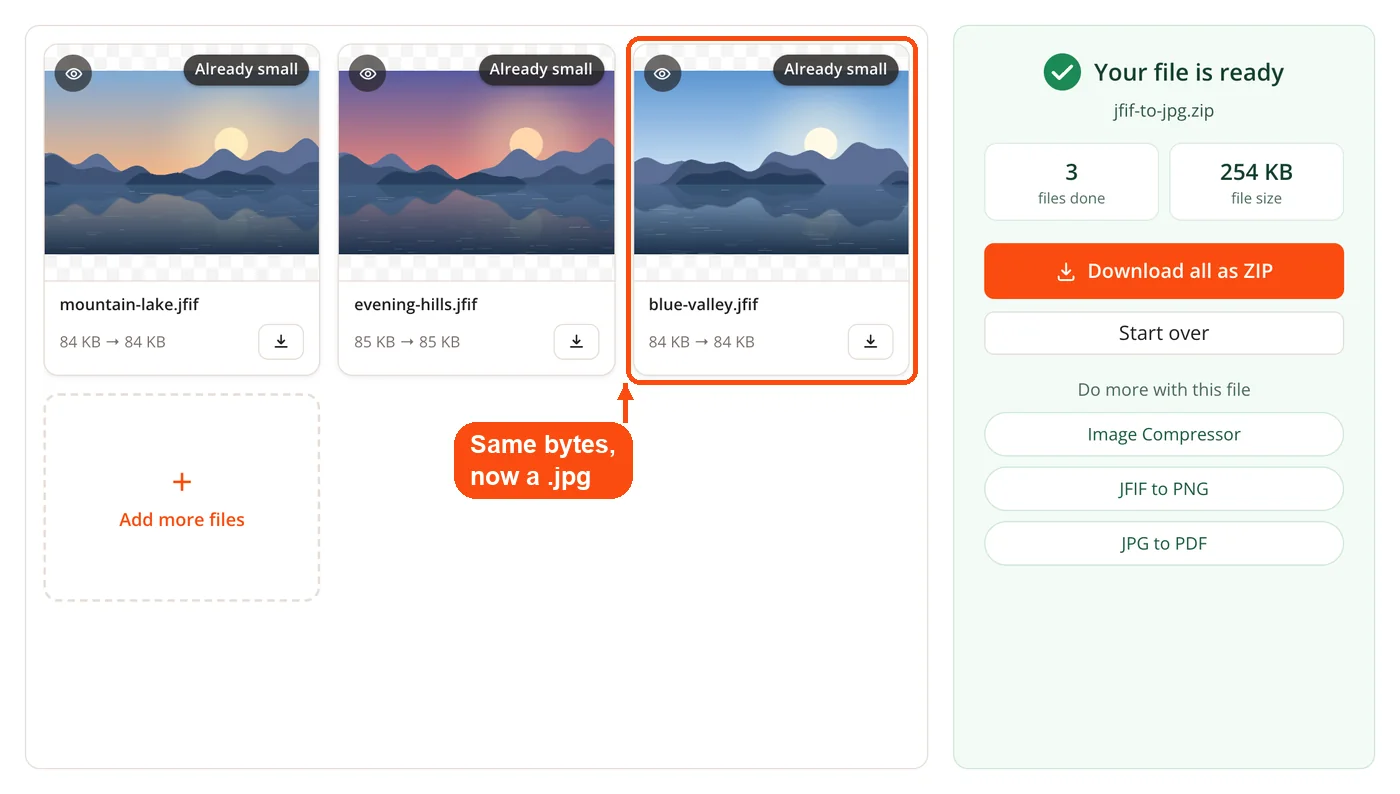Image resolution: width=1400 pixels, height=794 pixels.
Task: Click the '254 KB file size' box
Action: (1257, 182)
